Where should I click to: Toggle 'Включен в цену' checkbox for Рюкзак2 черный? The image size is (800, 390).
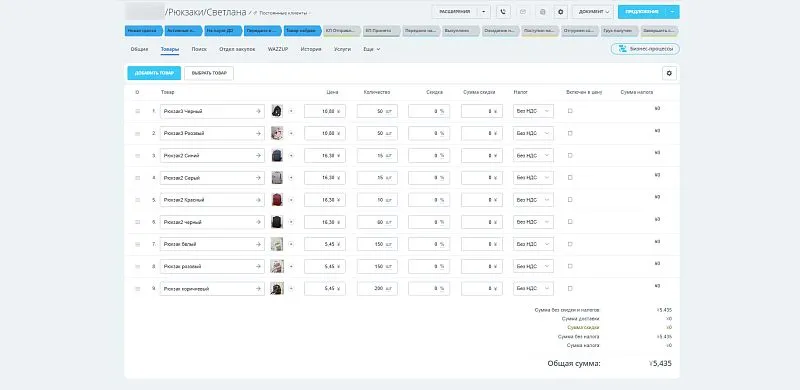[x=570, y=222]
